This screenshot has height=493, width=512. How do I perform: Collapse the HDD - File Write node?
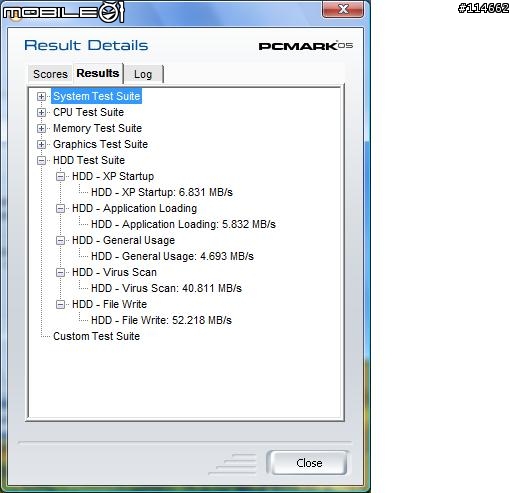pos(60,304)
